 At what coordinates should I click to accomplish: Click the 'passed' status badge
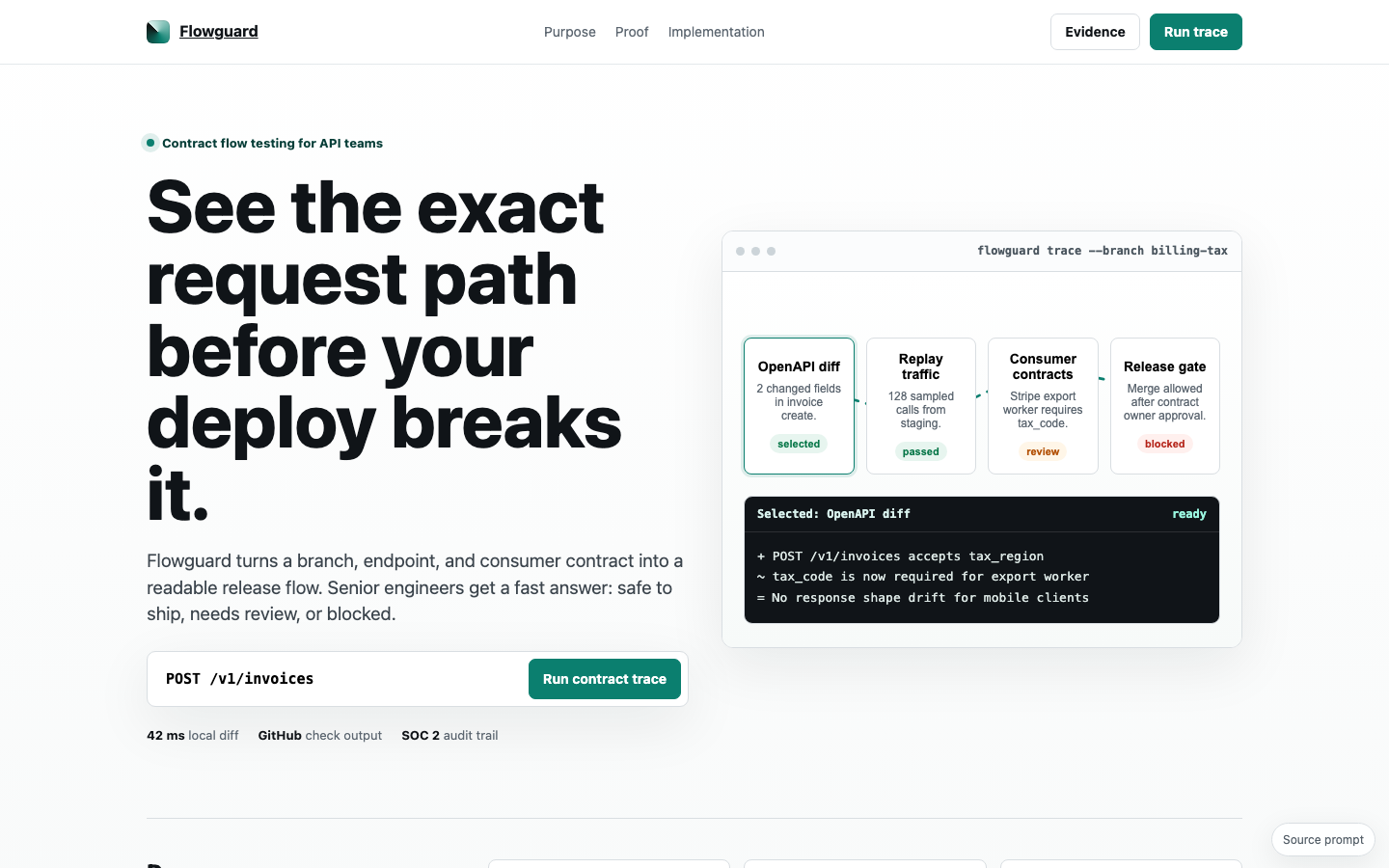tap(921, 451)
